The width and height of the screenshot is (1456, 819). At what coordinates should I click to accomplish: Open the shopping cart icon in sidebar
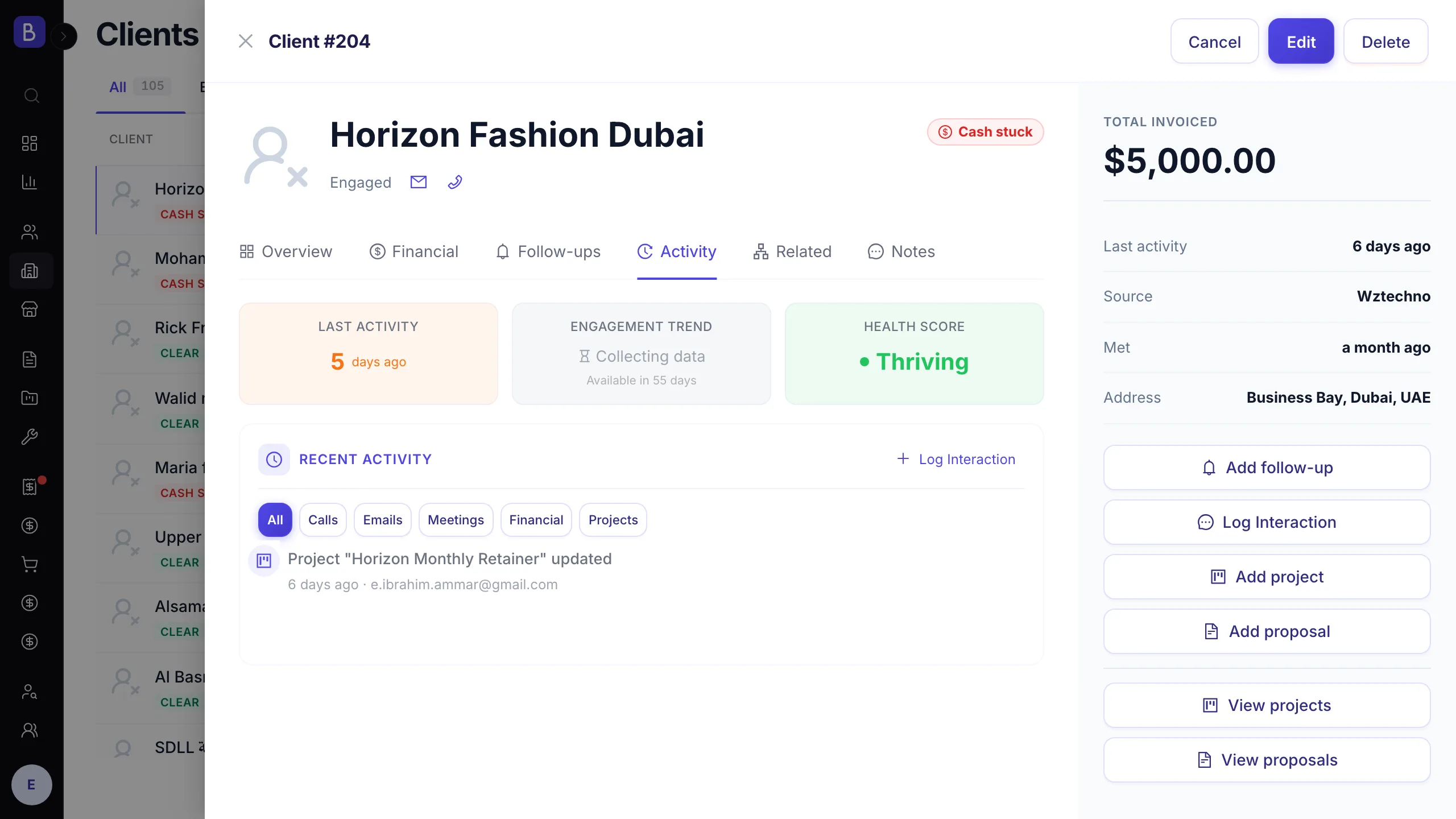pyautogui.click(x=30, y=564)
